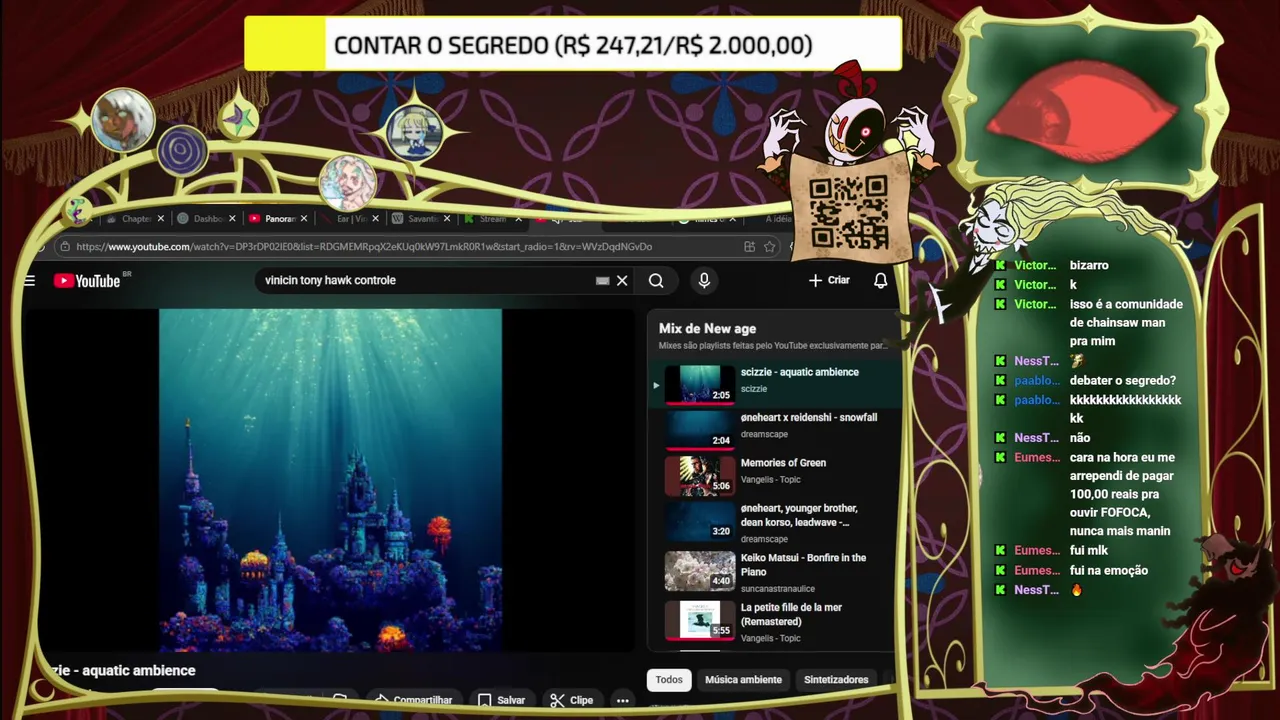
Task: Open 'øneheart, younger brother, dean korso' playlist item
Action: coord(775,521)
